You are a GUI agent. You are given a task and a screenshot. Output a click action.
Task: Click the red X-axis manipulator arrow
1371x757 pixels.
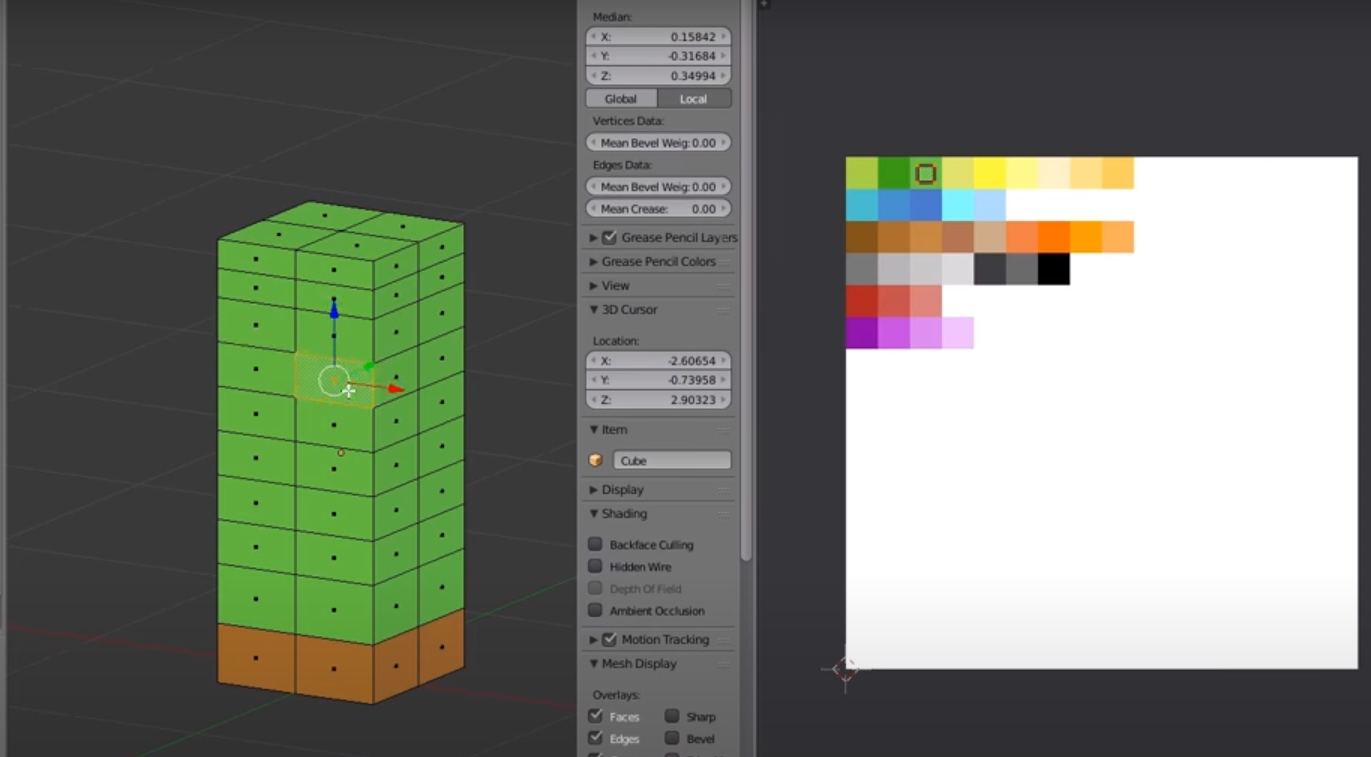click(x=395, y=388)
